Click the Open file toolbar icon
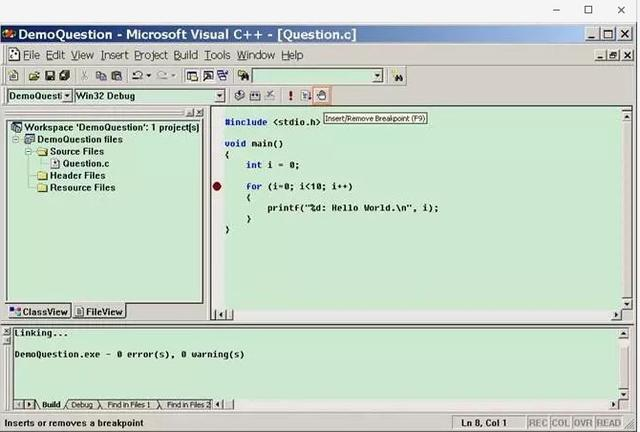Screen dimensions: 640x432 [34, 76]
